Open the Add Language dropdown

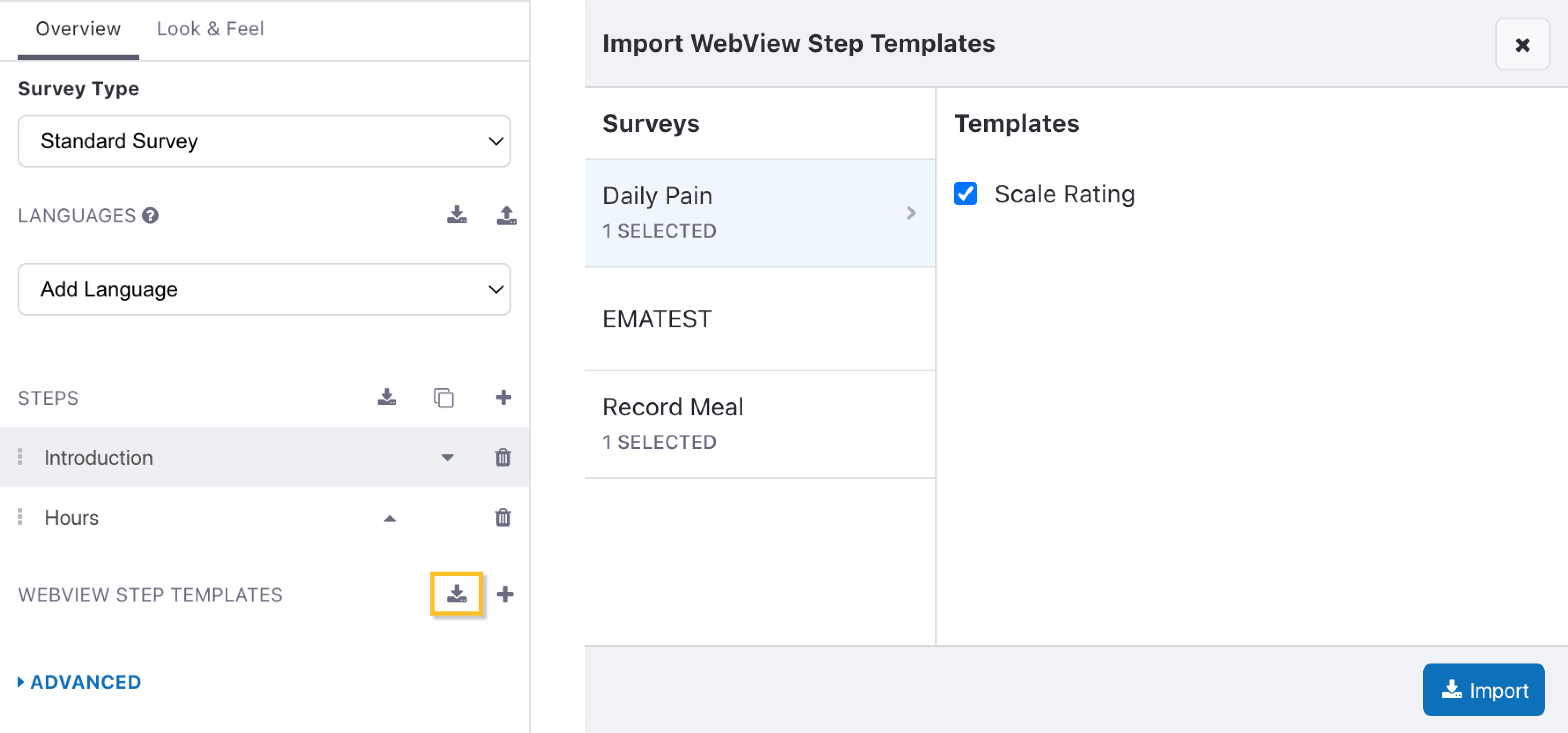264,289
